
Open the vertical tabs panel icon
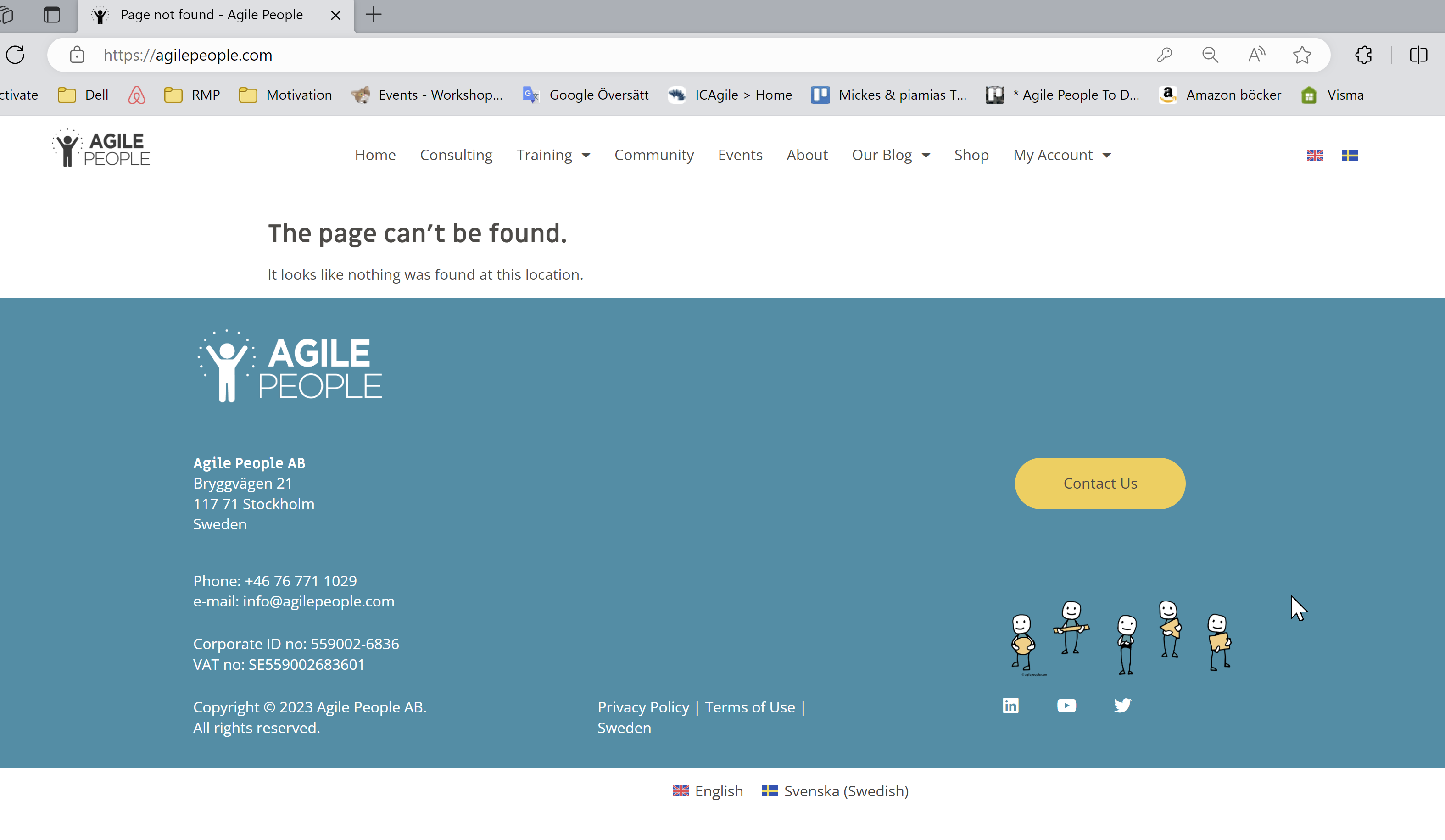[x=51, y=15]
